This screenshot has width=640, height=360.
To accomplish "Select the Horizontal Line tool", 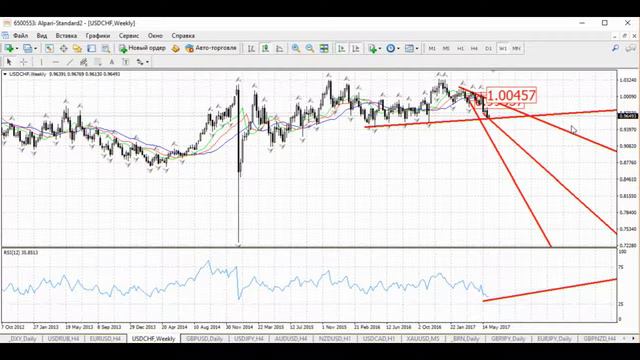I will tap(56, 62).
